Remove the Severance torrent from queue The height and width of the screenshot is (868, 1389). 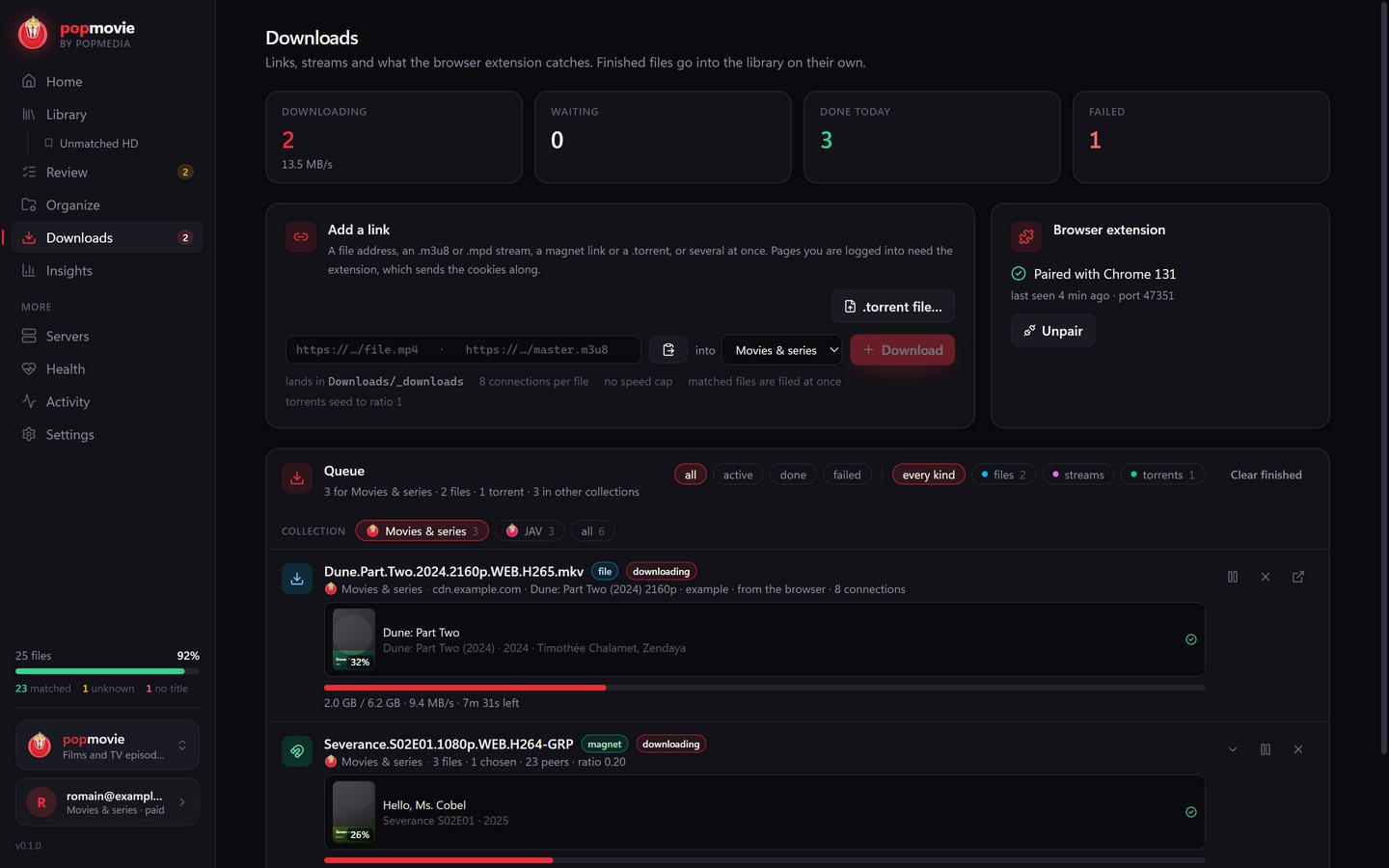[x=1298, y=749]
